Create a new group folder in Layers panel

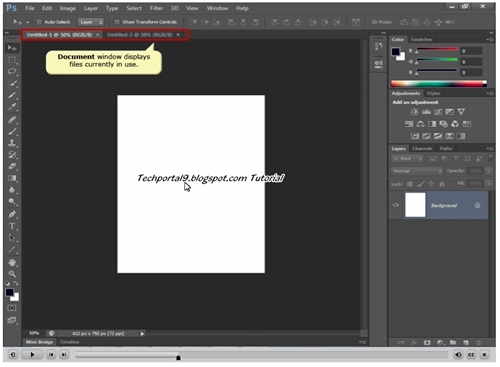(453, 342)
